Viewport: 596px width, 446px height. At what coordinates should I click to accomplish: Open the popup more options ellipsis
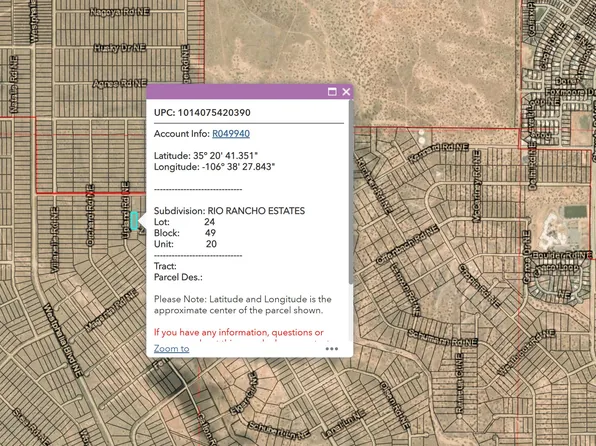(x=332, y=349)
